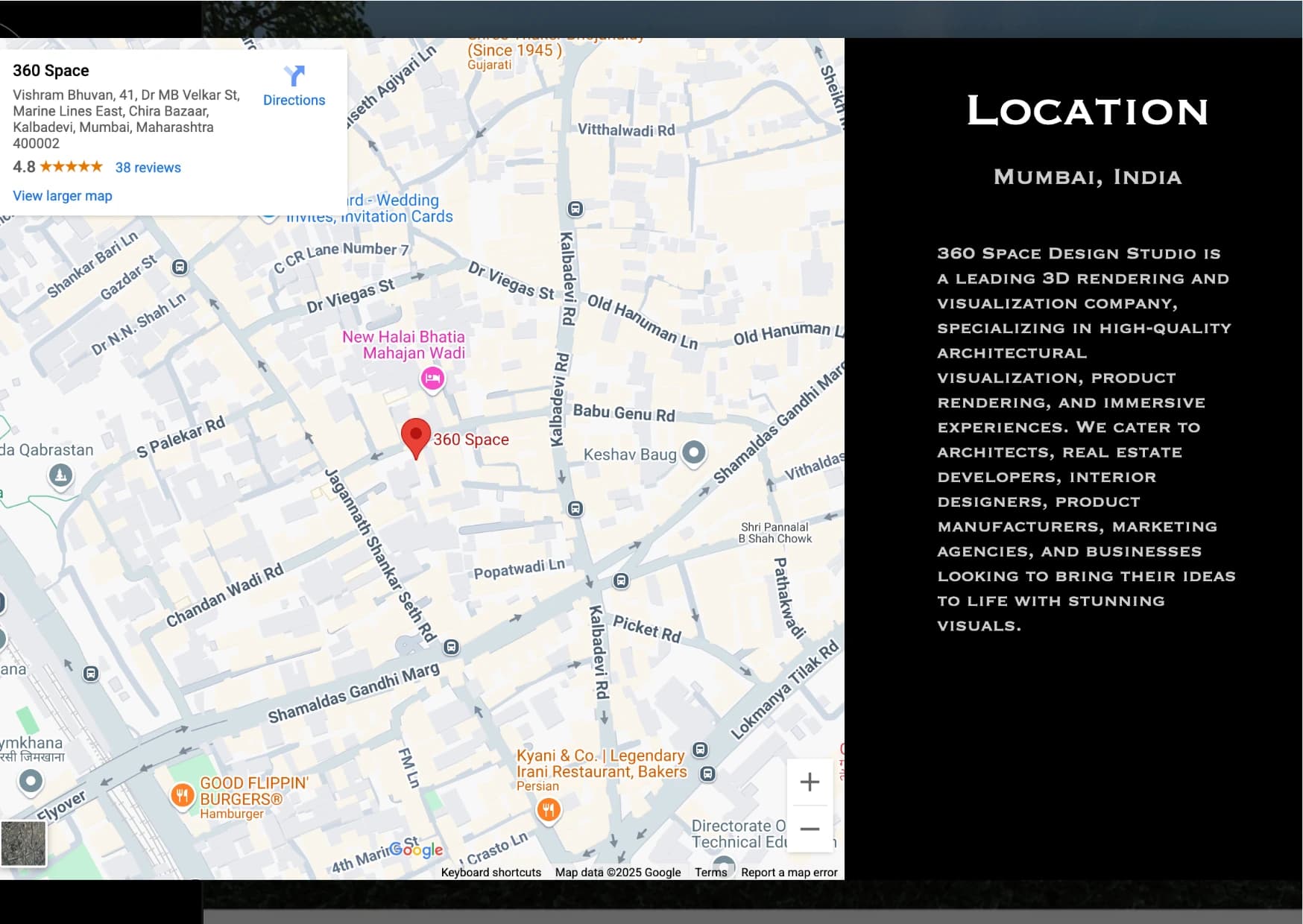Open the GOOD FLIPPIN' BURGERS restaurant marker
The image size is (1303, 924).
tap(183, 795)
